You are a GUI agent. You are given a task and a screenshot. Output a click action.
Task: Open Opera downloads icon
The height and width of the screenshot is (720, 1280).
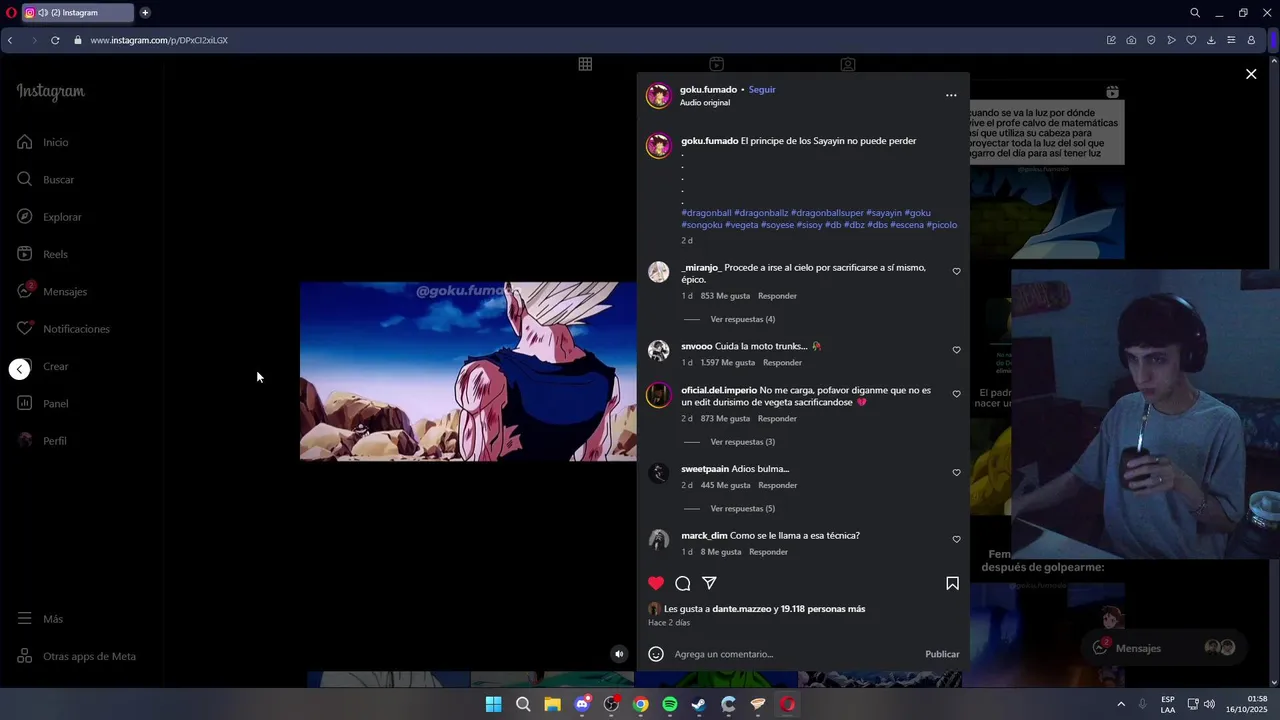pos(1211,40)
